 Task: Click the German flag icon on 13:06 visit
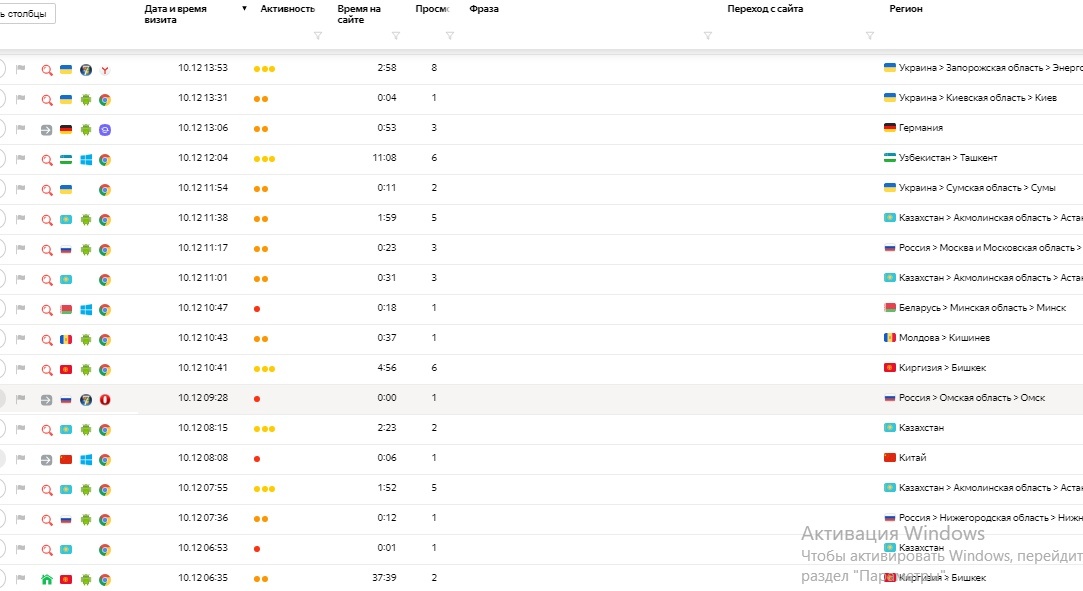click(66, 129)
